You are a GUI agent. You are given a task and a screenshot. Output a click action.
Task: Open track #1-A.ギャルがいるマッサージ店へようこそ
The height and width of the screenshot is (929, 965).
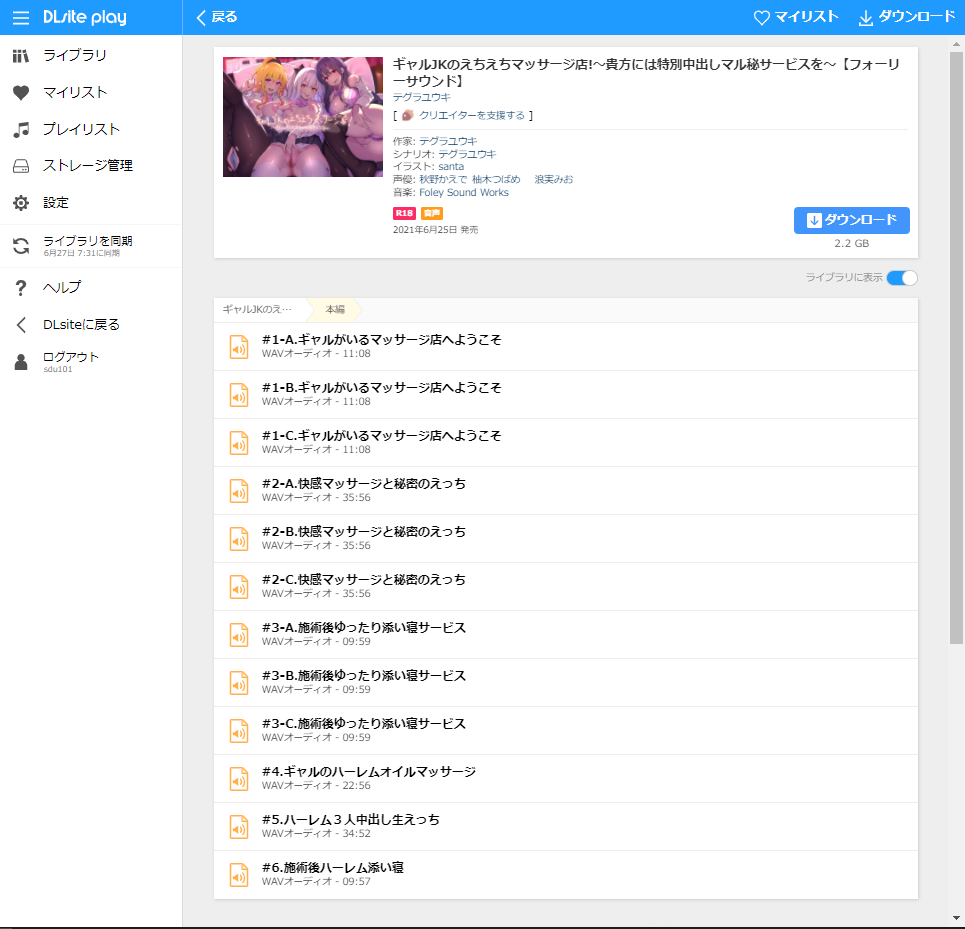click(x=566, y=346)
